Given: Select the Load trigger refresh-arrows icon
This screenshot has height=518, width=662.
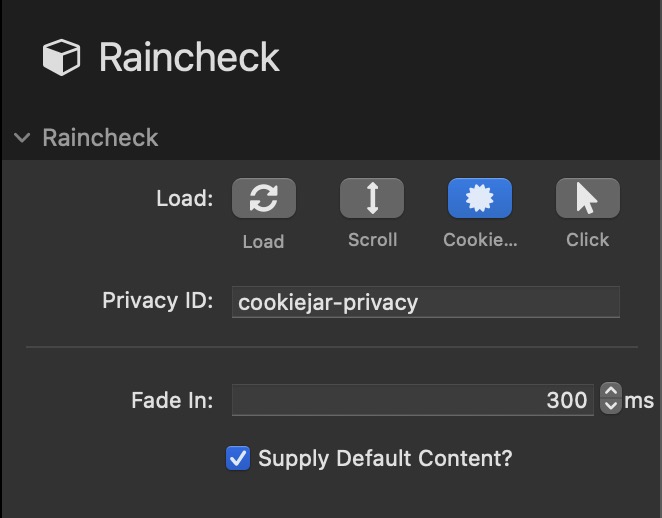Looking at the screenshot, I should click(x=264, y=198).
